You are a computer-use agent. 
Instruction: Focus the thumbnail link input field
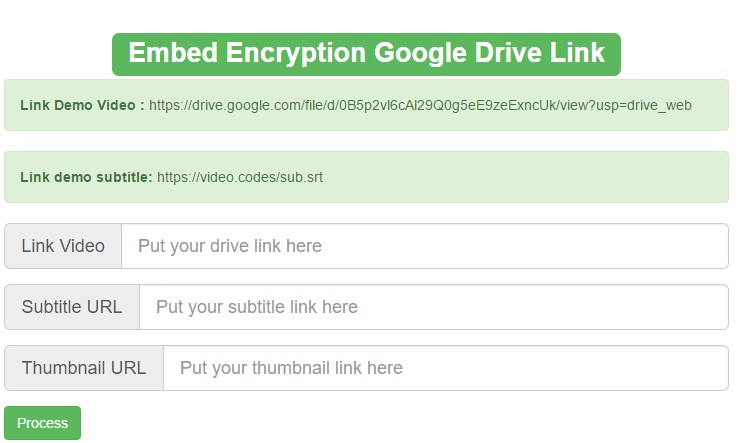(445, 368)
